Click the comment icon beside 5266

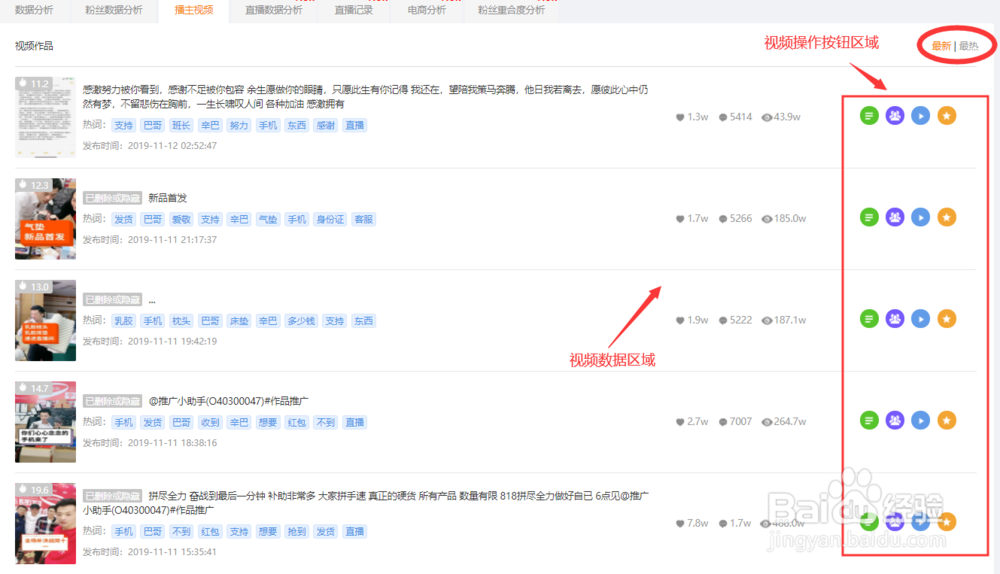[723, 219]
